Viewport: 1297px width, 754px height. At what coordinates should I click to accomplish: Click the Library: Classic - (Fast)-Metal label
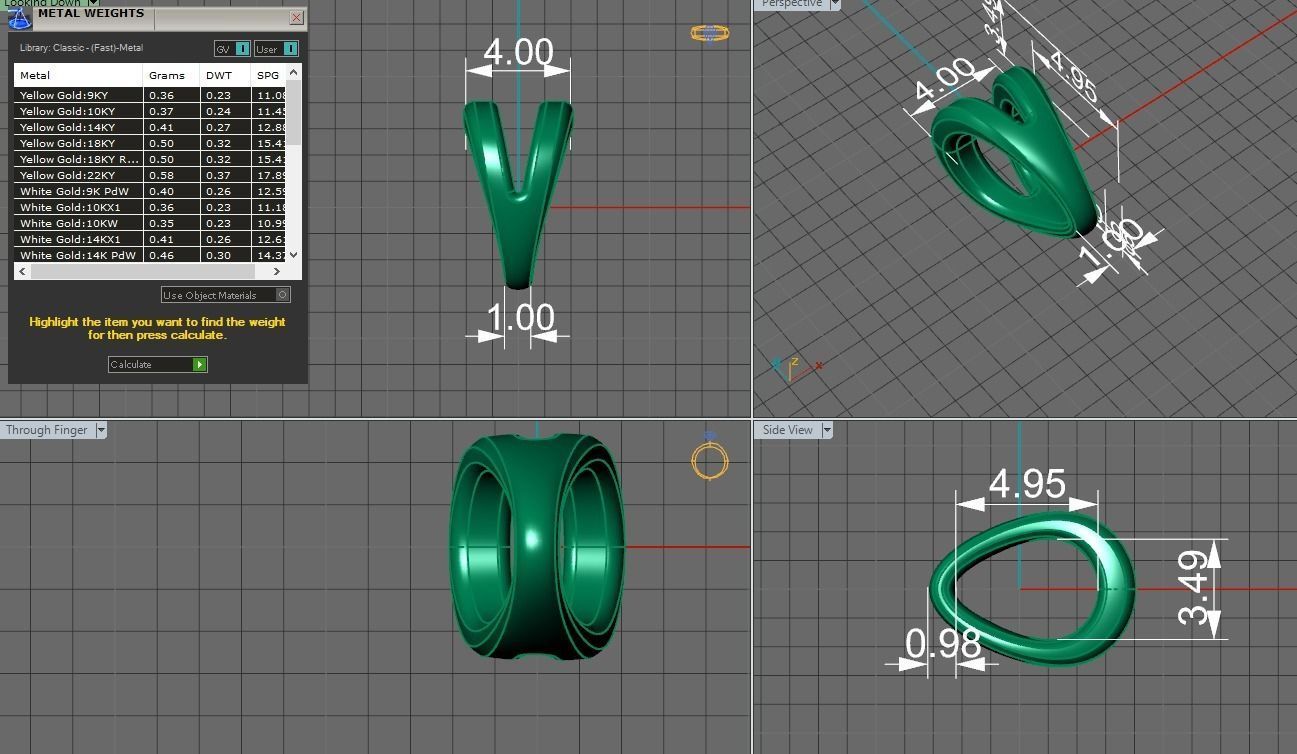click(x=81, y=48)
